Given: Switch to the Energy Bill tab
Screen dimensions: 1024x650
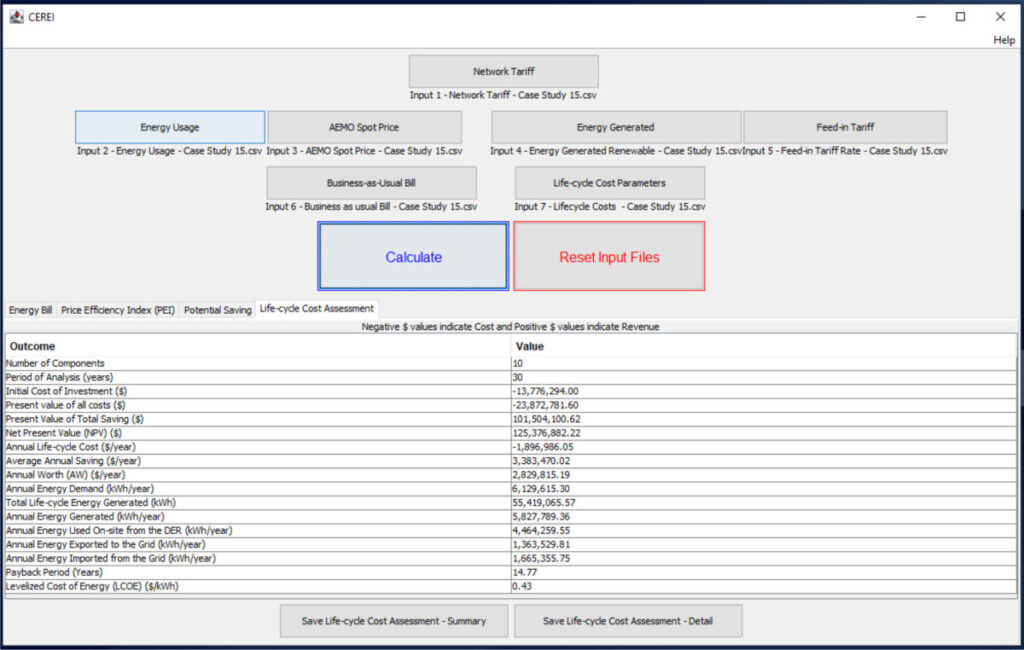Looking at the screenshot, I should point(31,310).
